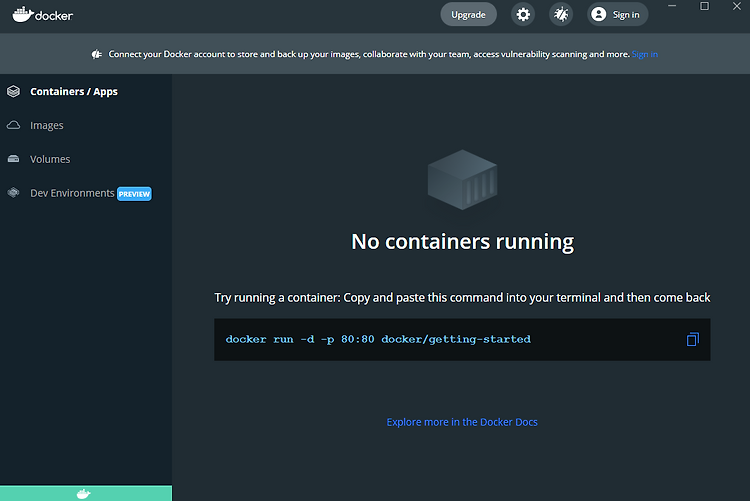750x501 pixels.
Task: Maximize the Docker Desktop window
Action: [x=705, y=6]
